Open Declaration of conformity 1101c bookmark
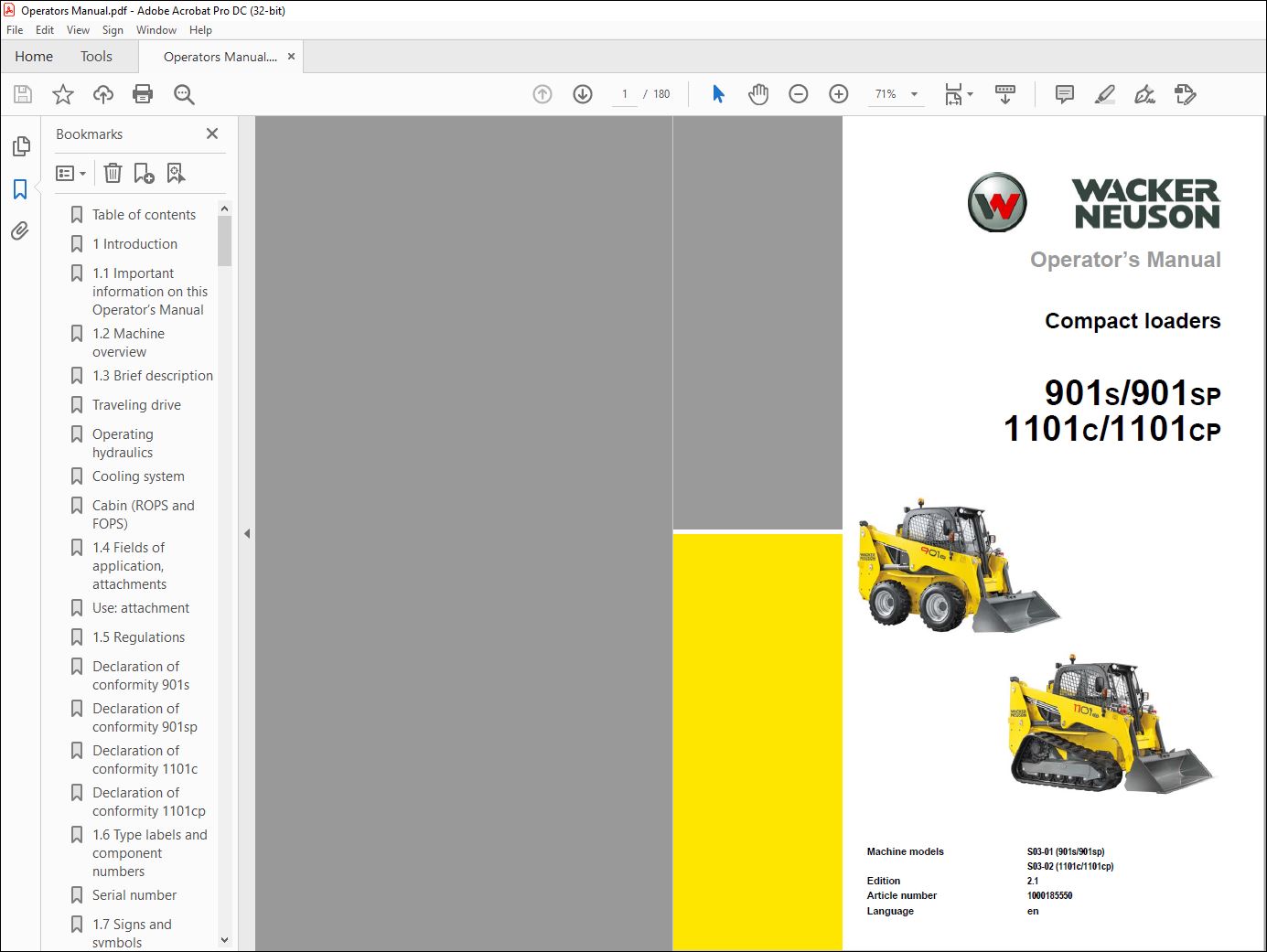Image resolution: width=1267 pixels, height=952 pixels. click(145, 760)
